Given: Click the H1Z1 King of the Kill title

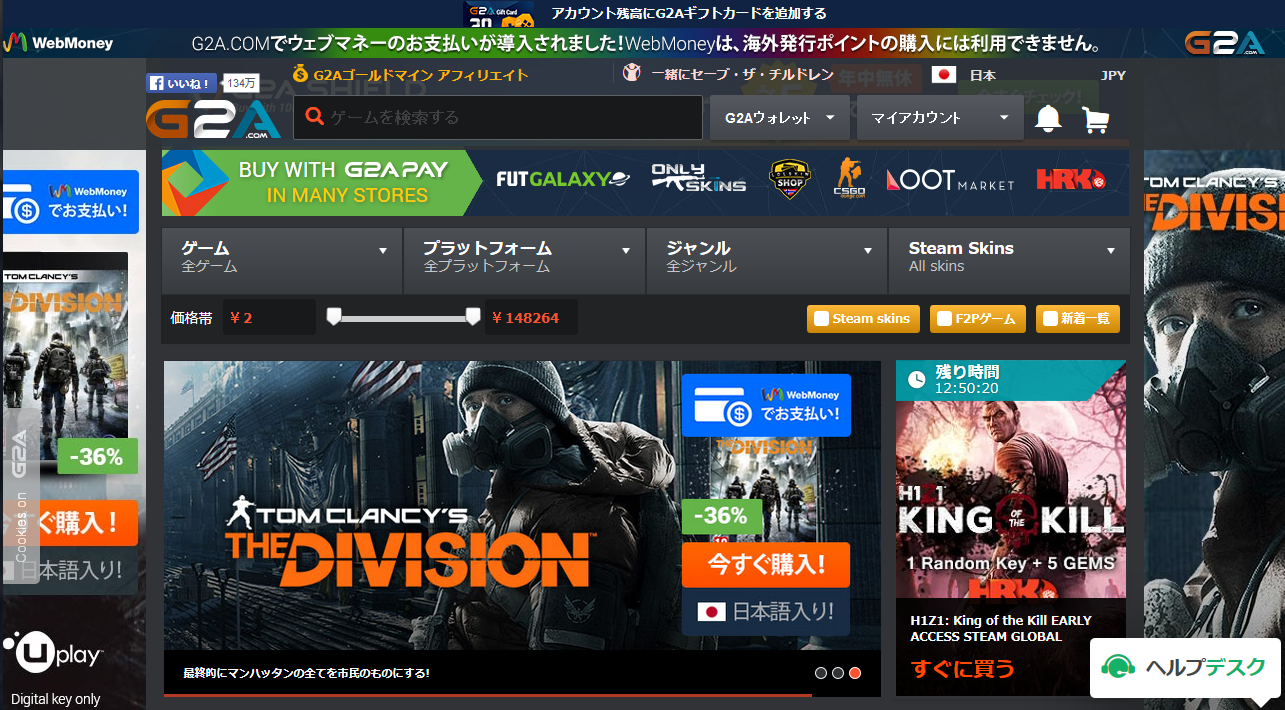Looking at the screenshot, I should 1001,628.
